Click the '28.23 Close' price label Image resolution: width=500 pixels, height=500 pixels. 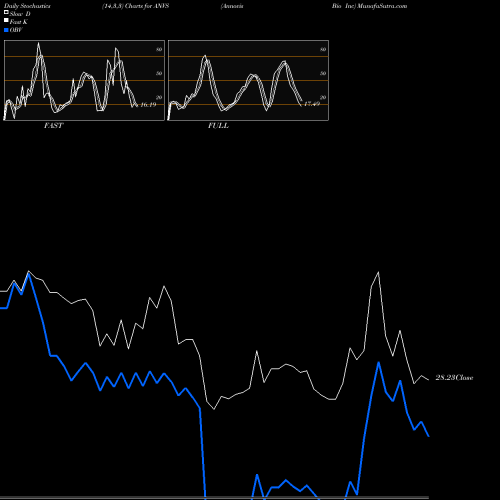coord(454,378)
